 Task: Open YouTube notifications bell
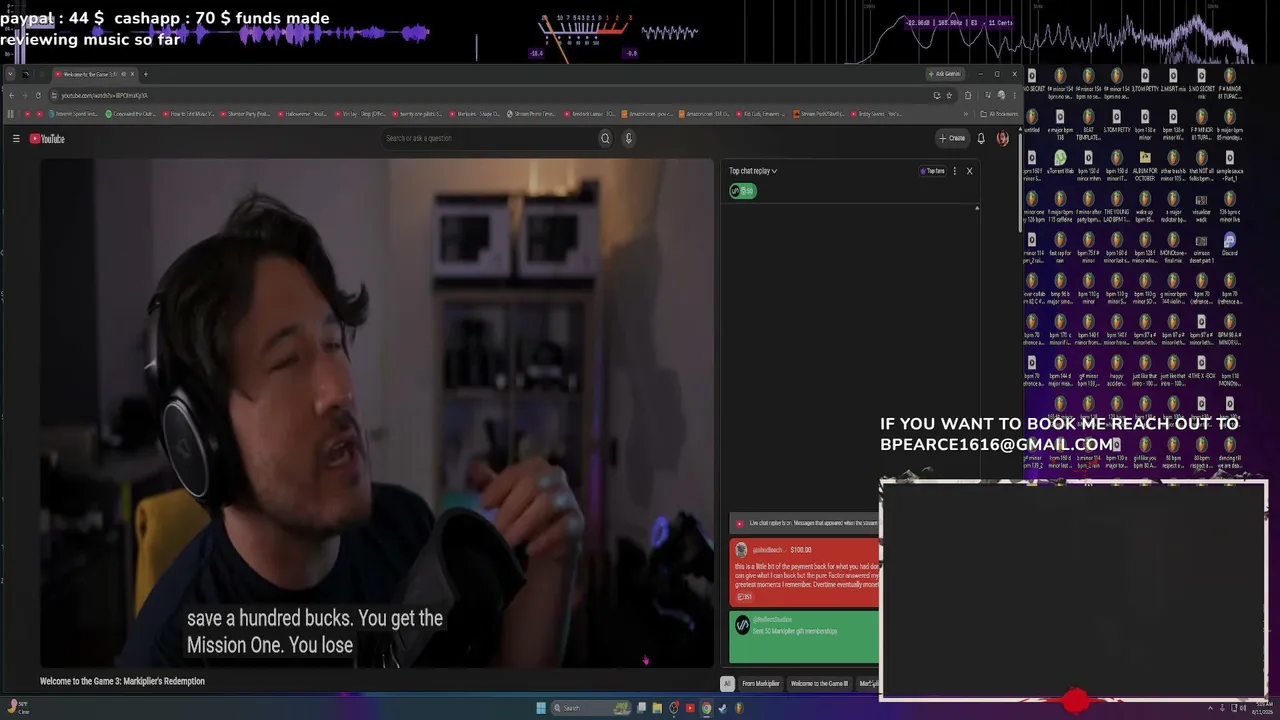981,139
